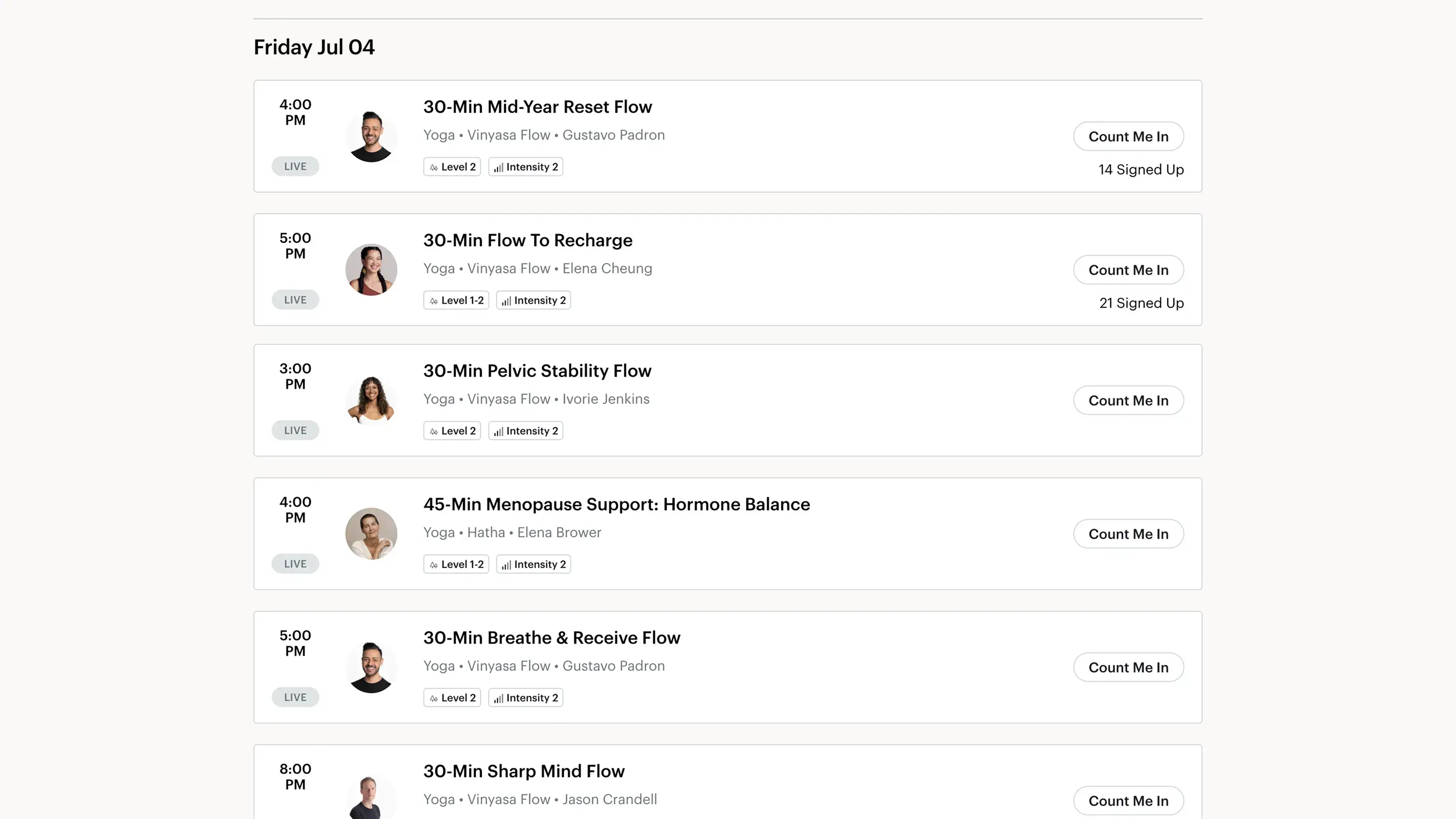Viewport: 1456px width, 819px height.
Task: Open the 30-Min Mid-Year Reset Flow title
Action: pos(537,107)
